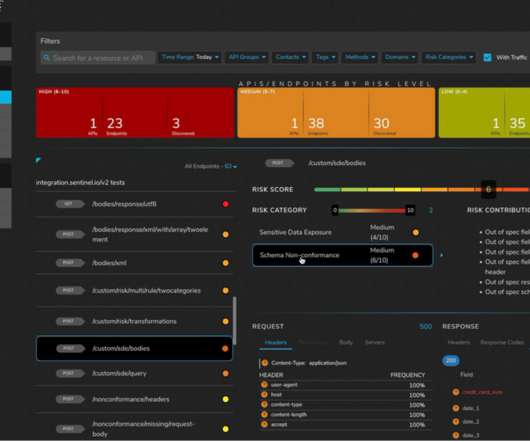Click the Risk Category range slider bar
Screen dimensions: 530x442
[372, 211]
